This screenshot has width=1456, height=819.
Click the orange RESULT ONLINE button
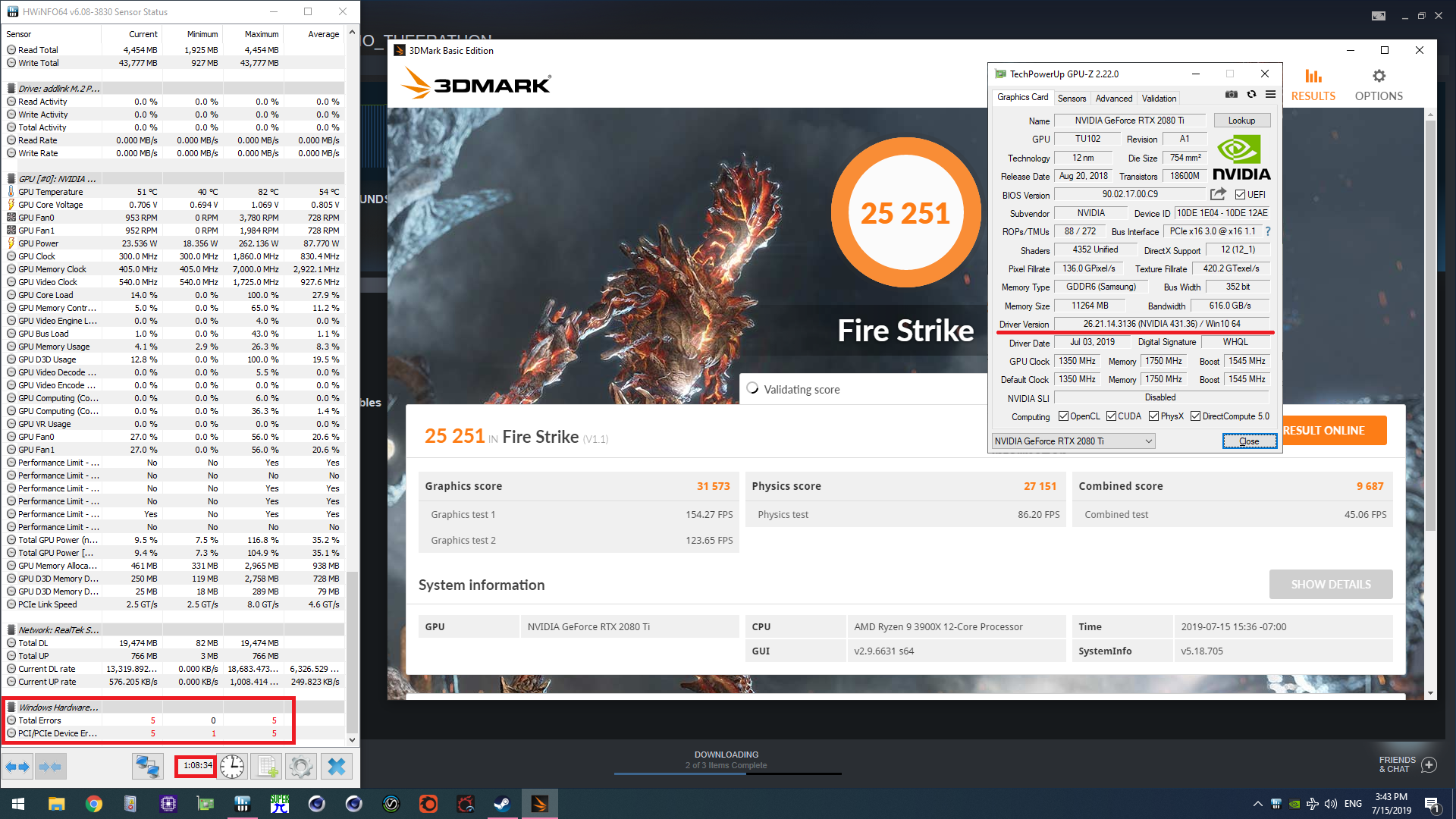pos(1334,430)
